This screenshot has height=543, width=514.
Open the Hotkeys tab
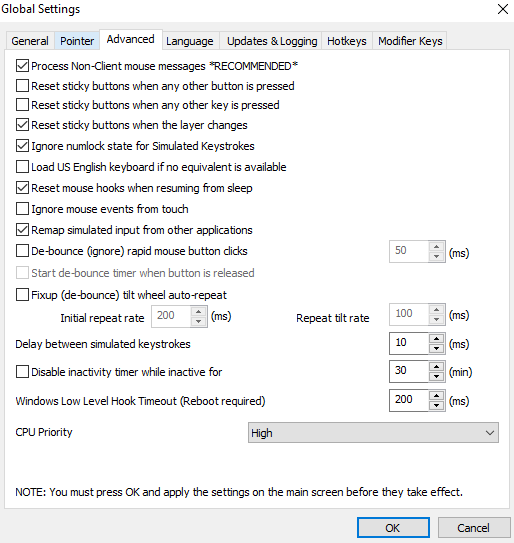(x=347, y=41)
